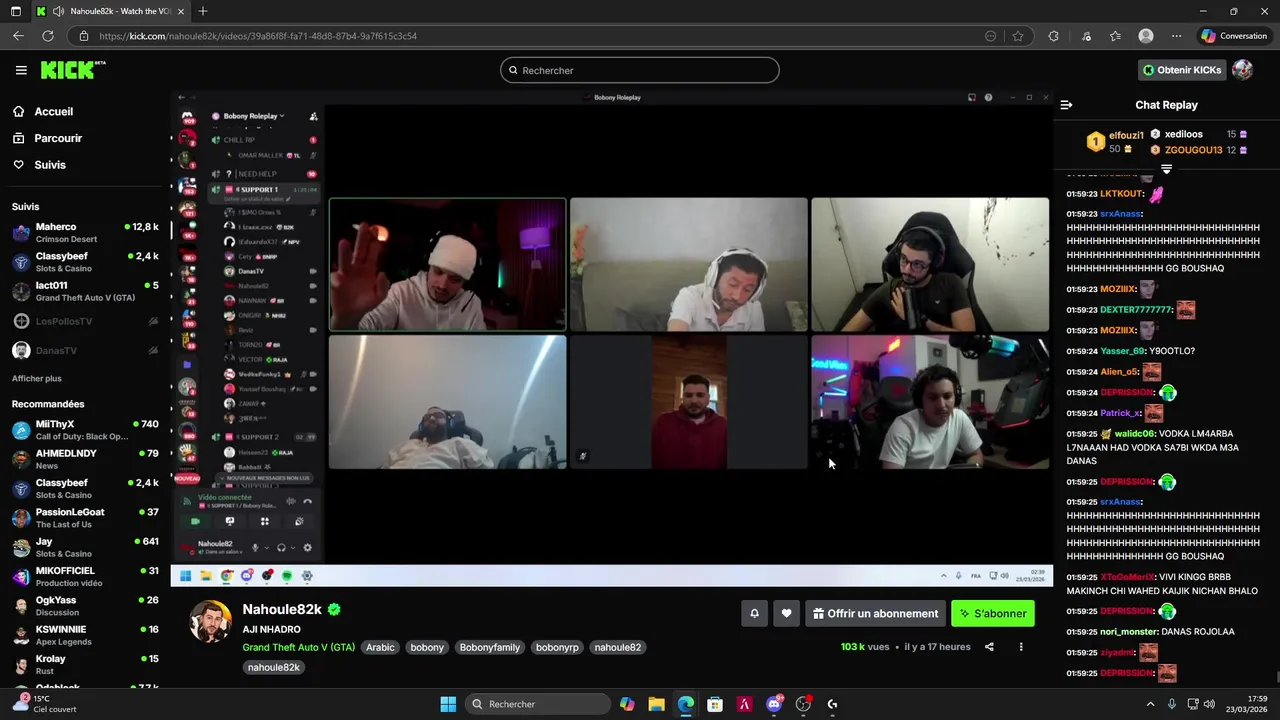Click username Yasser_69 in chat
This screenshot has width=1280, height=720.
tap(1121, 351)
